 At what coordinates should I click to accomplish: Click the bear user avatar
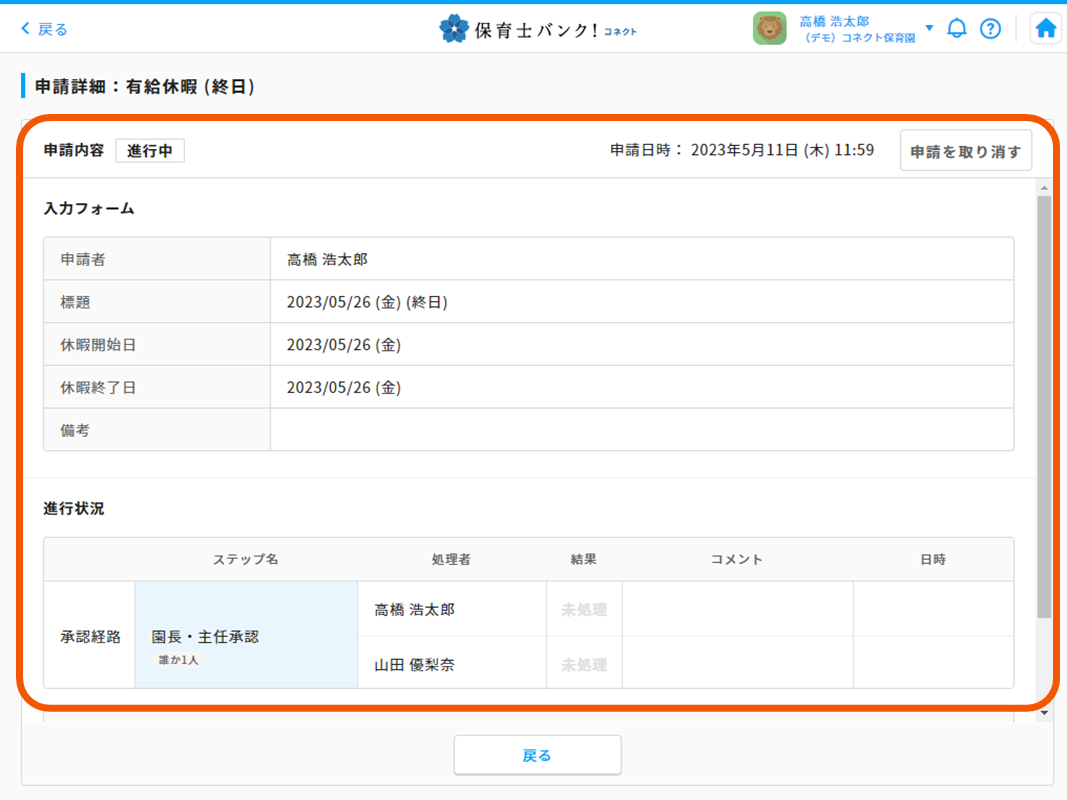coord(769,29)
